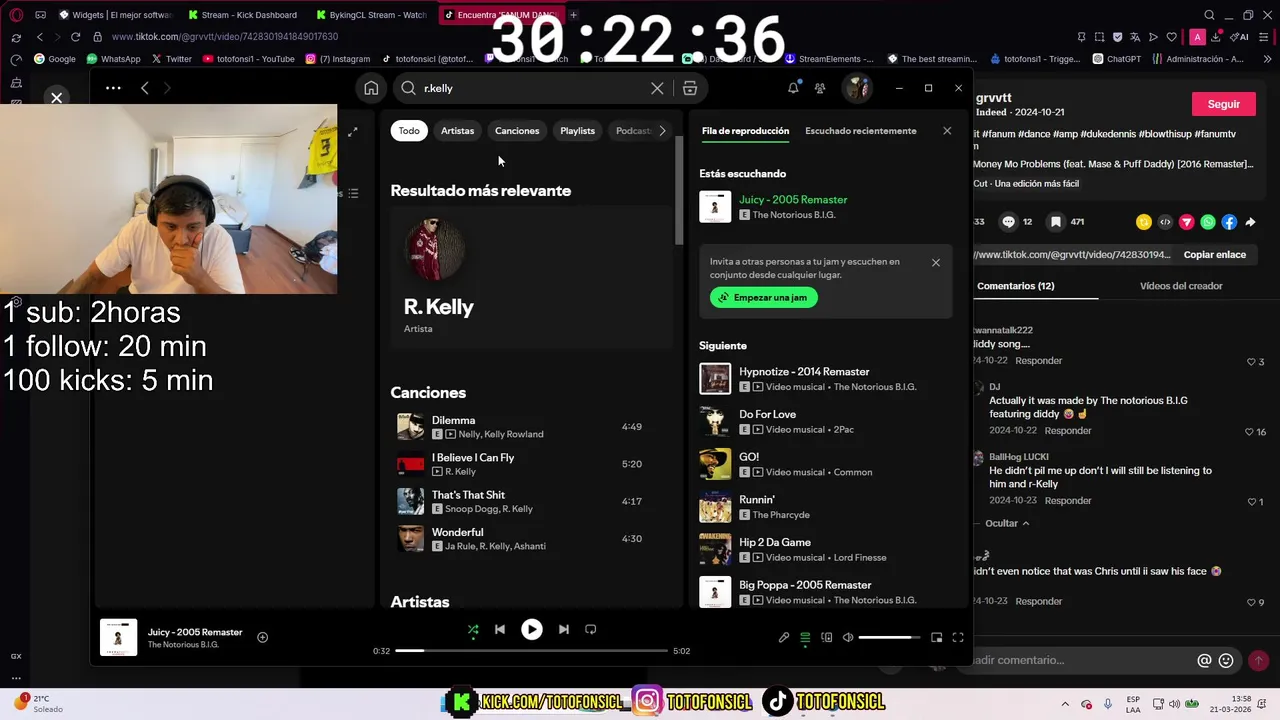
Task: Open weather widget on taskbar
Action: [37, 703]
